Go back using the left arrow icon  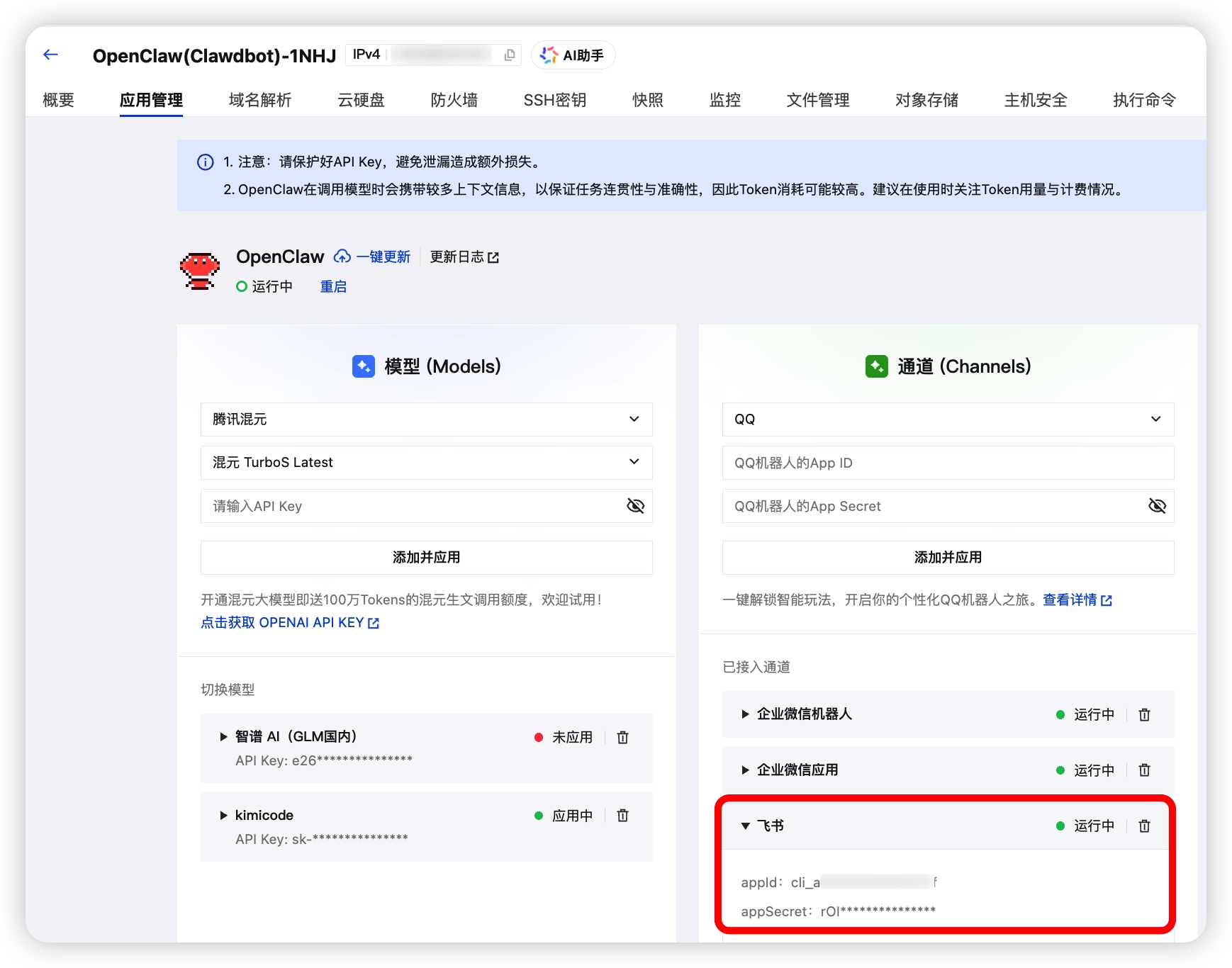pos(50,55)
